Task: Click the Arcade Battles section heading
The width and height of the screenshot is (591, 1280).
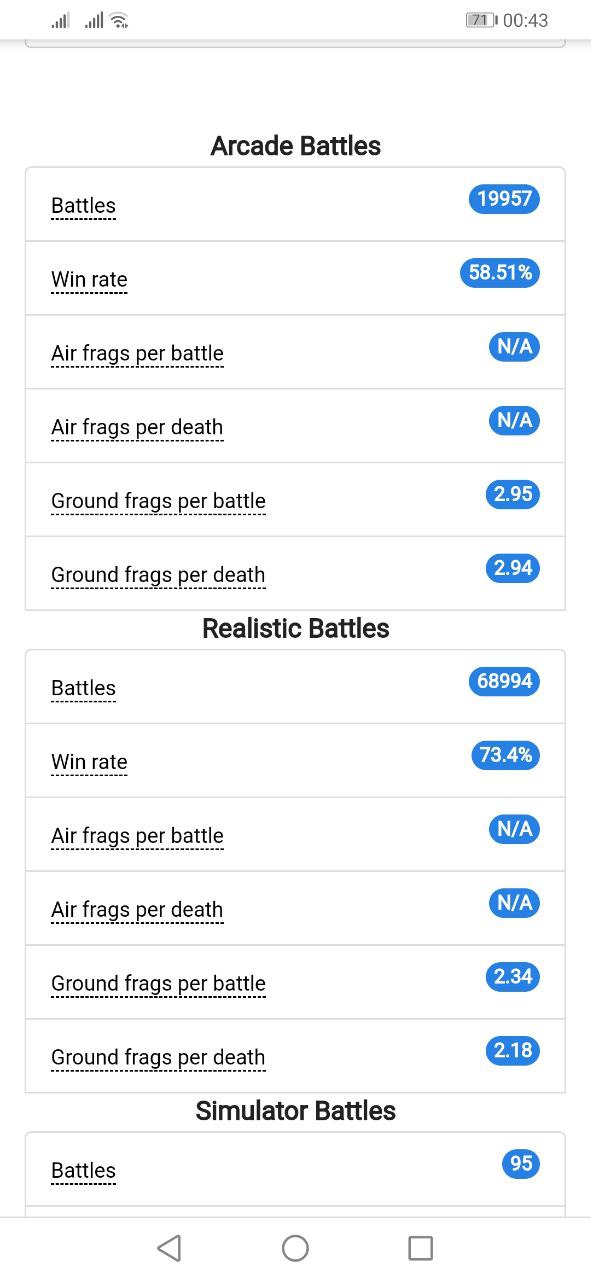Action: tap(296, 146)
